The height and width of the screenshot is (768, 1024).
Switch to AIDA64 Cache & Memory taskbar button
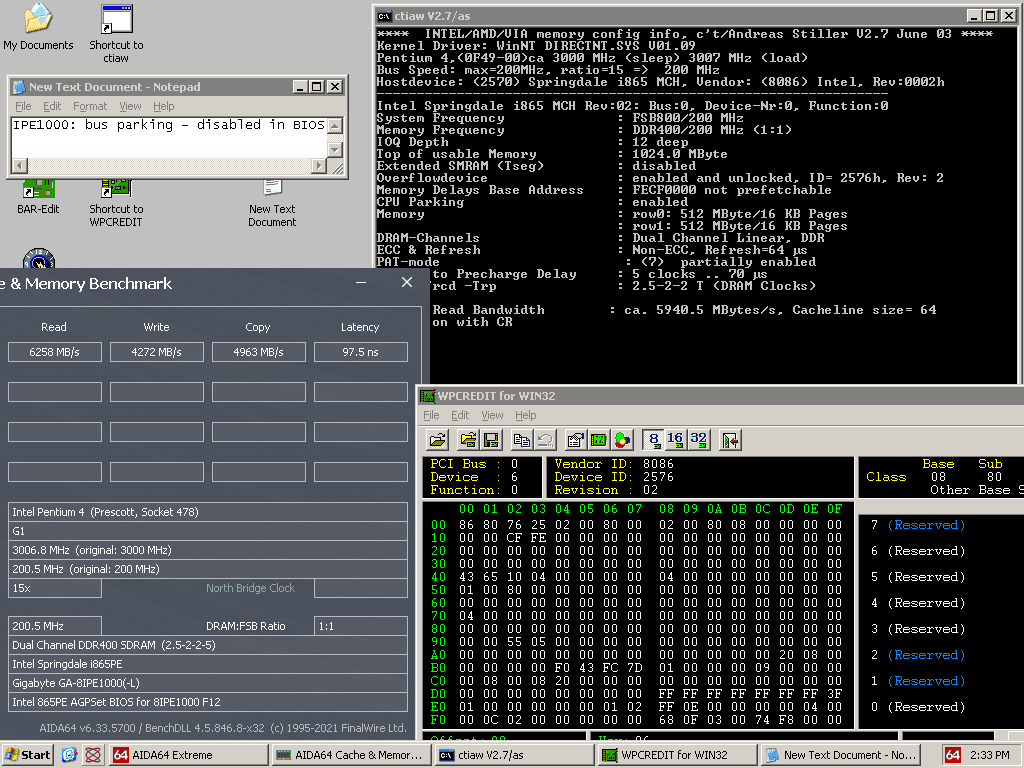click(351, 755)
